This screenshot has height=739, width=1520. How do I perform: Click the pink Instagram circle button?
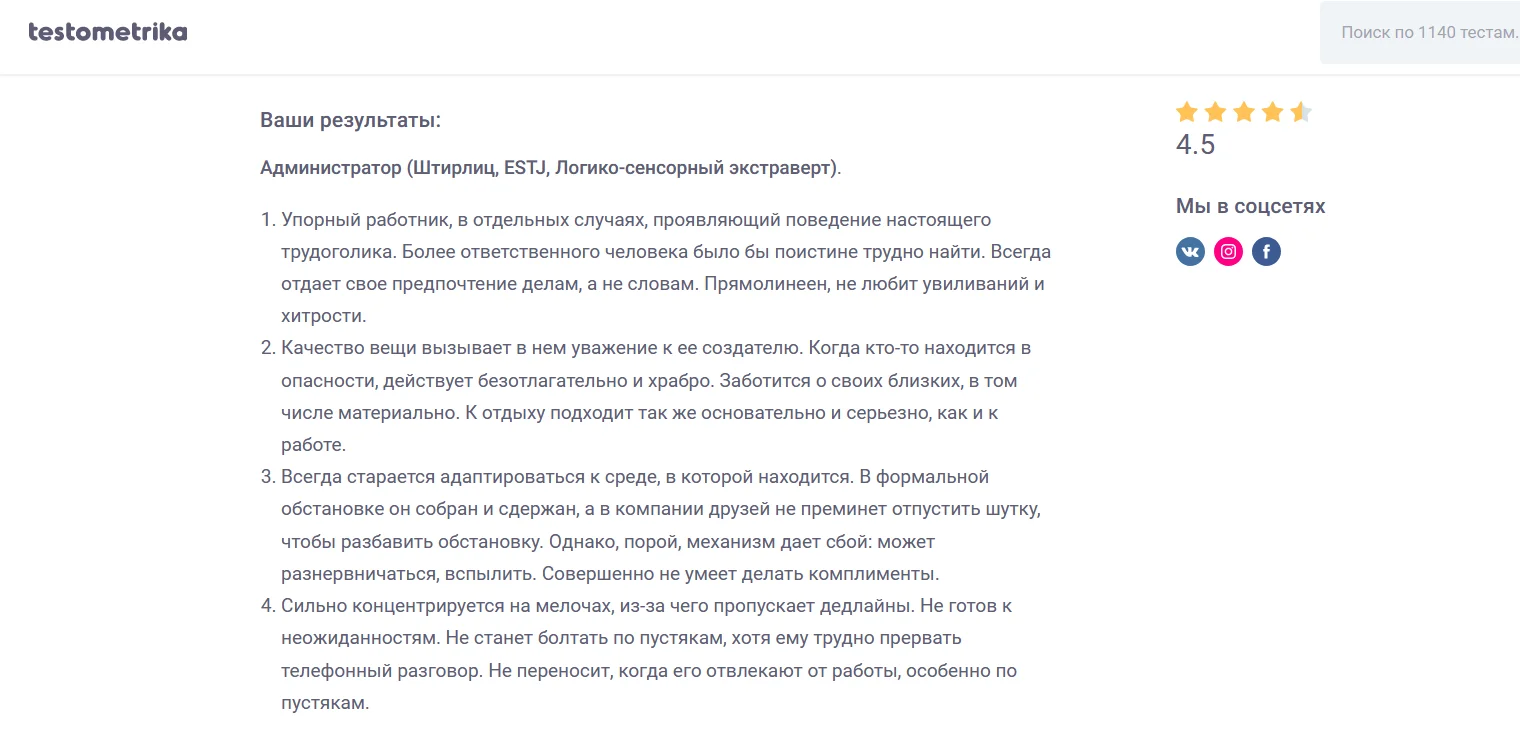1227,251
